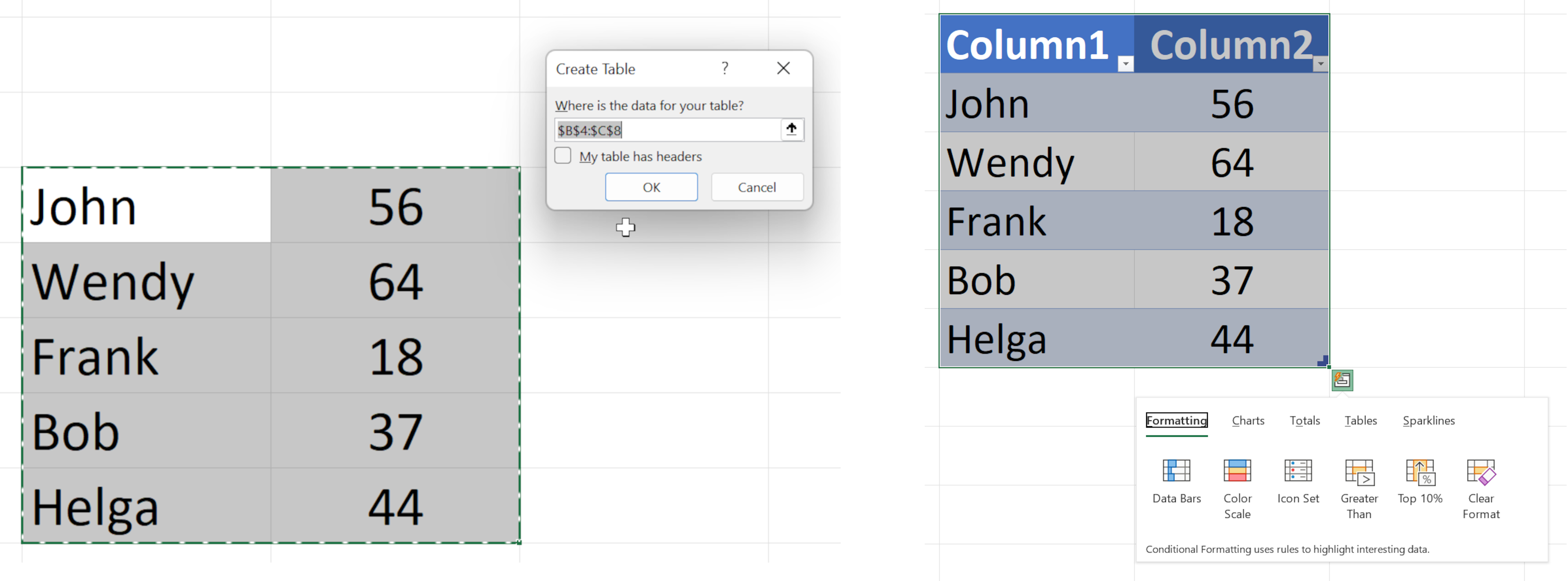
Task: Apply the Color Scale formatting
Action: [x=1237, y=472]
